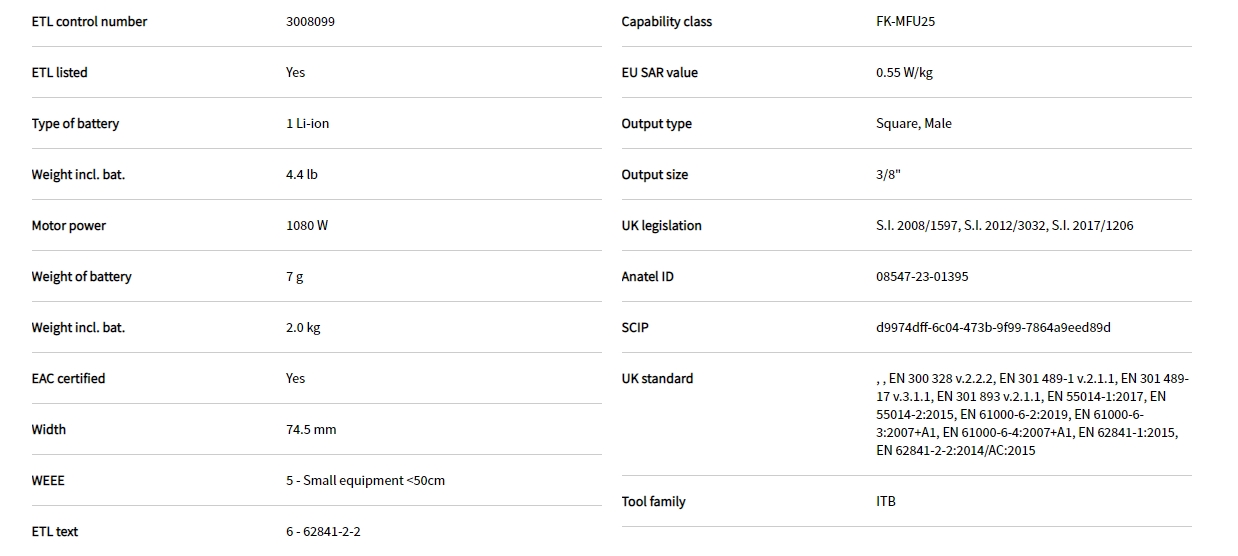Click the EAC certified label

pyautogui.click(x=68, y=379)
